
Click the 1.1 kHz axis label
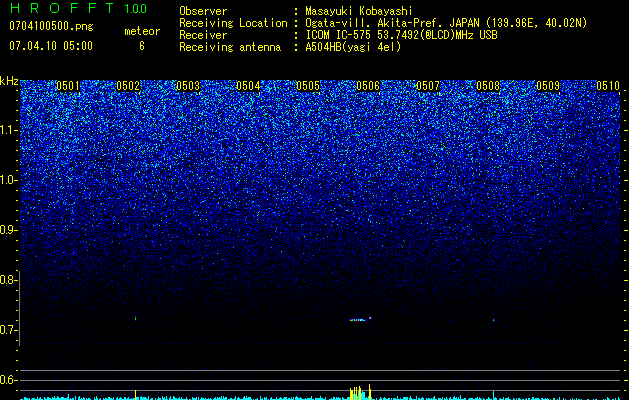tap(8, 130)
